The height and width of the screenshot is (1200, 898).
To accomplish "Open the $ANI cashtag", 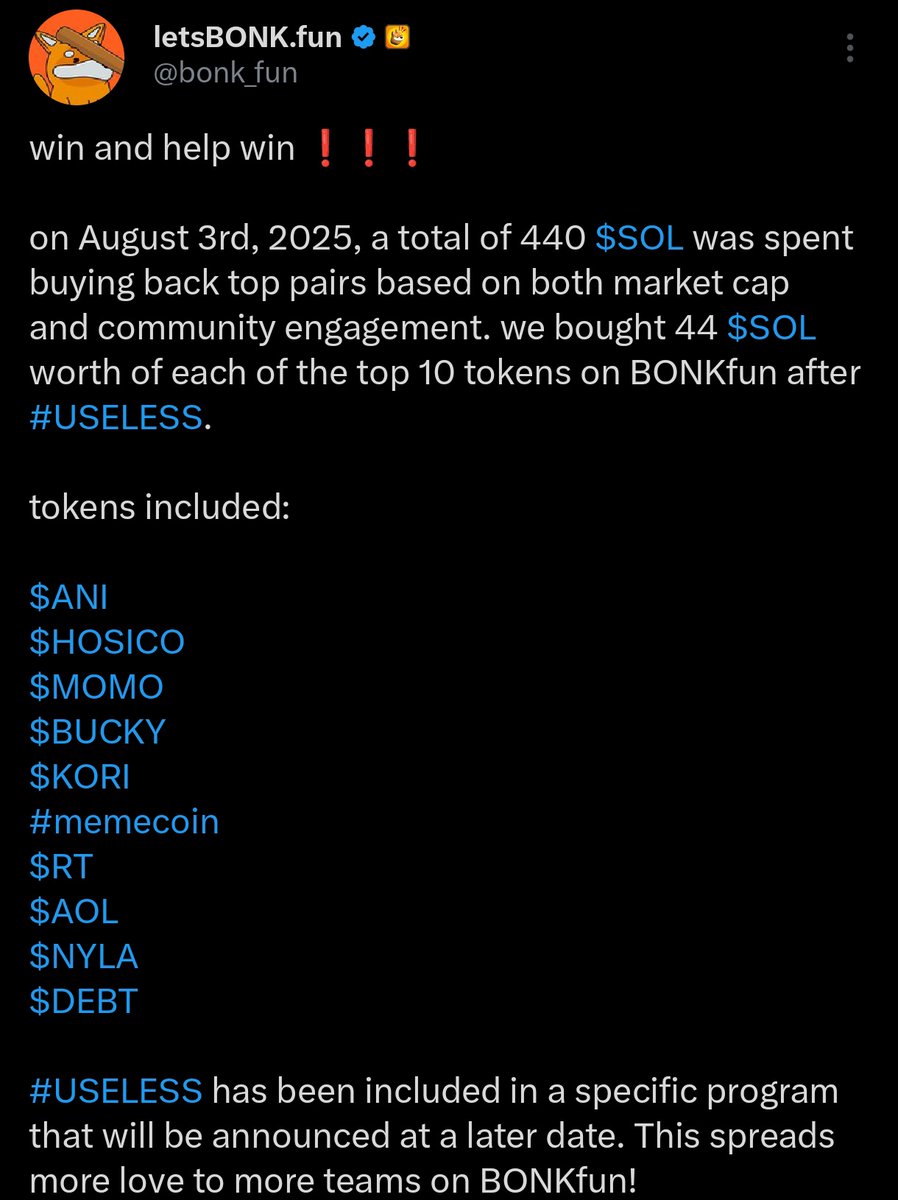I will pyautogui.click(x=68, y=597).
